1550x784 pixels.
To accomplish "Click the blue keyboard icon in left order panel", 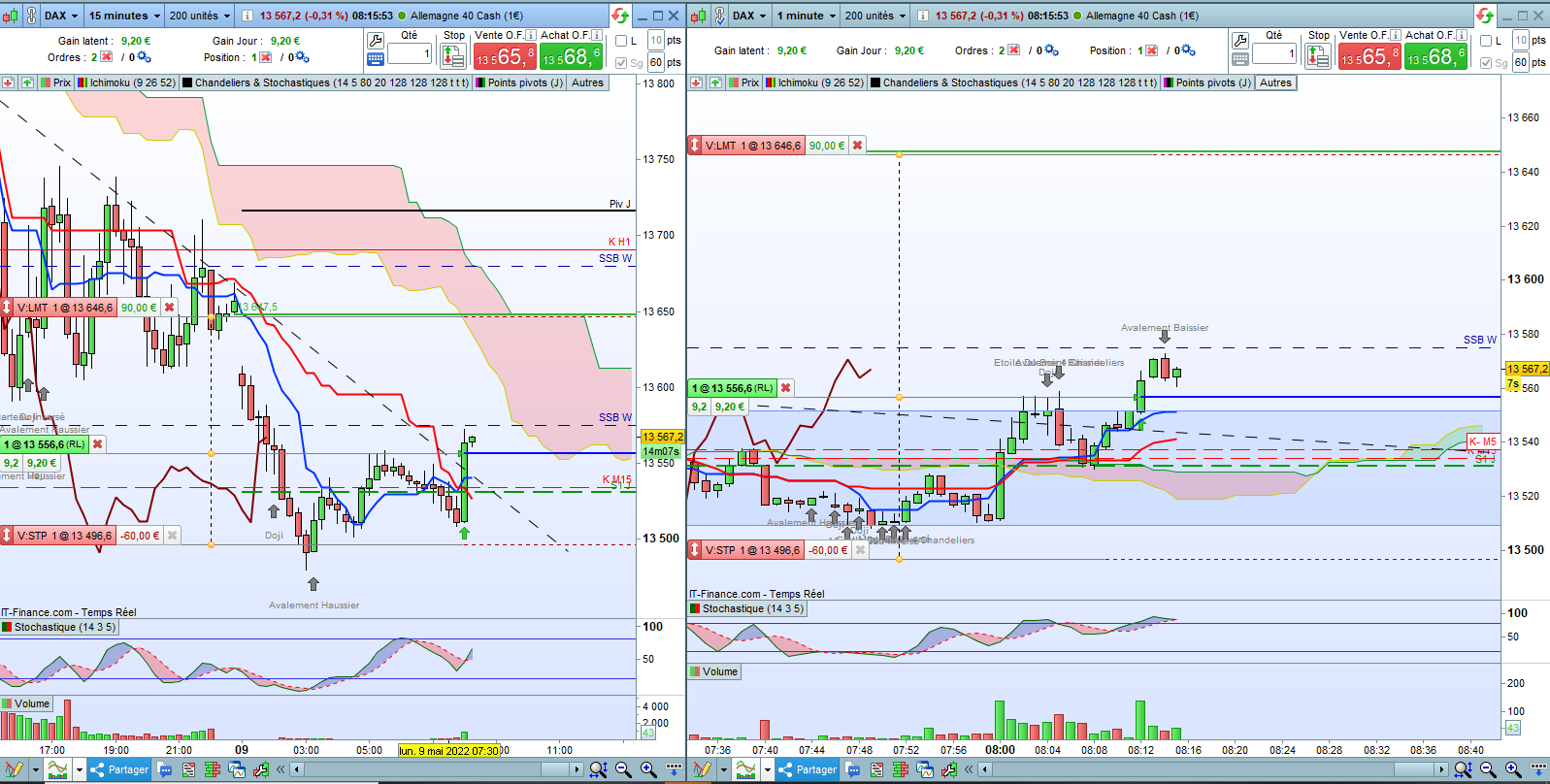I will [x=376, y=59].
